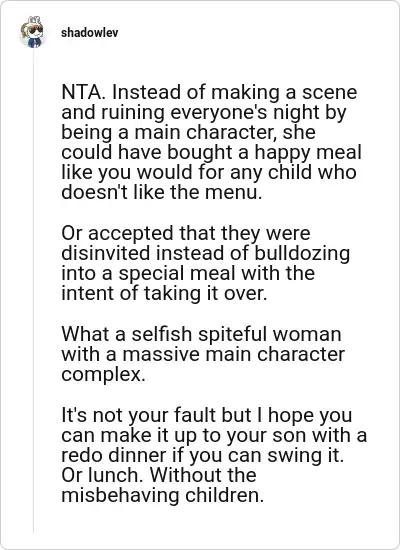The height and width of the screenshot is (550, 400).
Task: Click the phrase "selfish spiteful woman"
Action: [x=236, y=334]
